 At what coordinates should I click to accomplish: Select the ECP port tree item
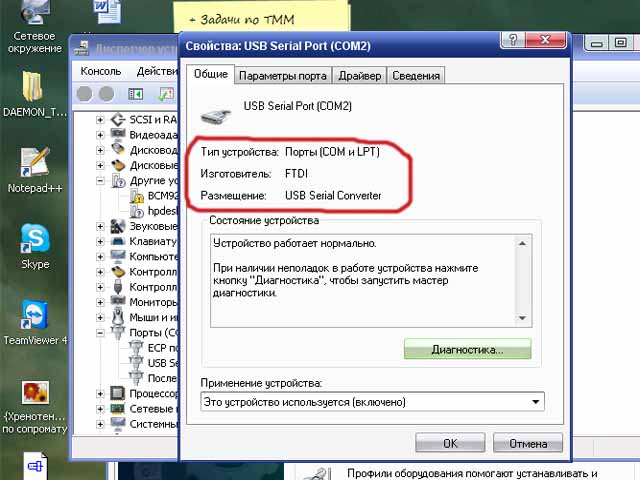[154, 348]
